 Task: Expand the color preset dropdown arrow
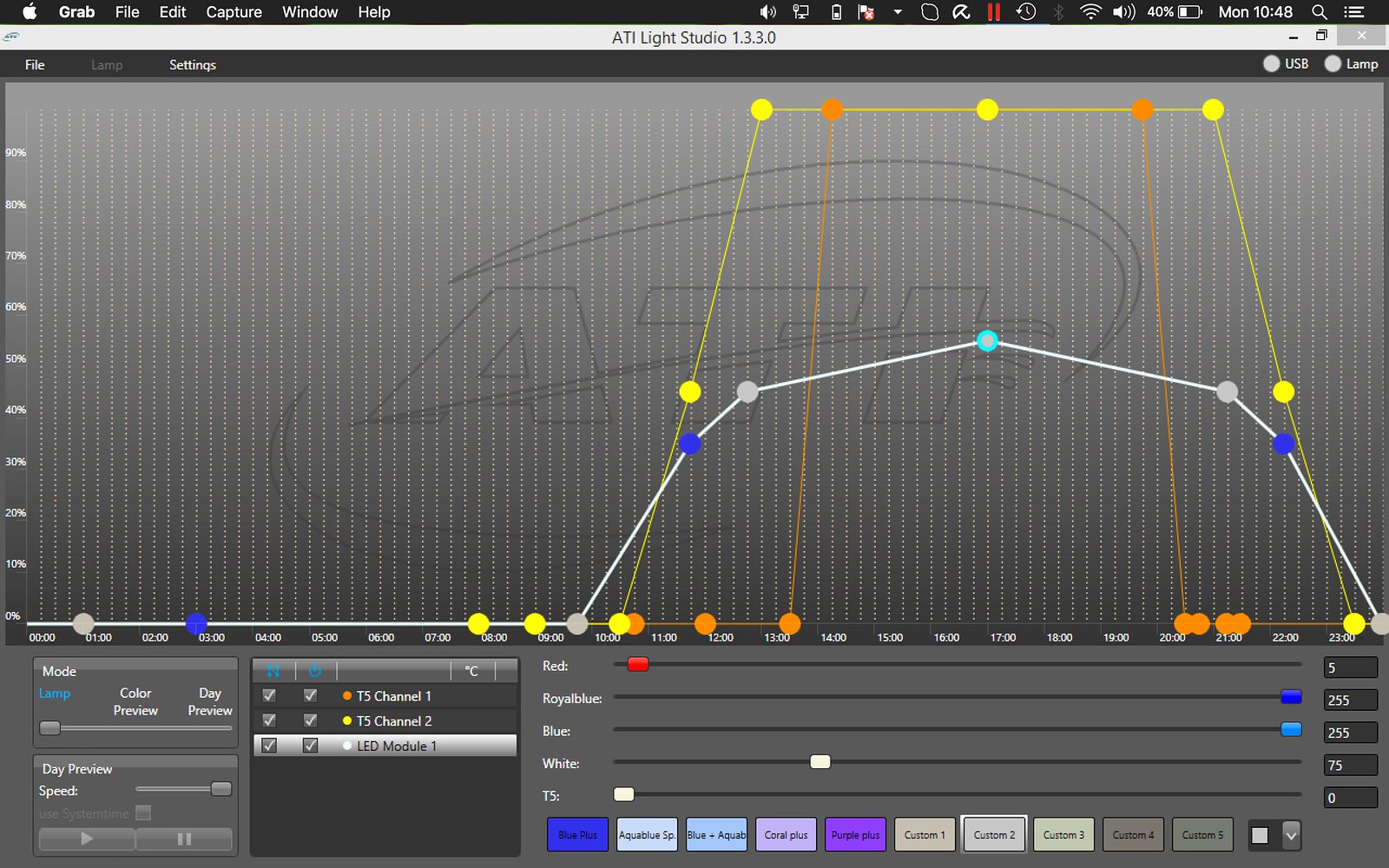click(1291, 835)
